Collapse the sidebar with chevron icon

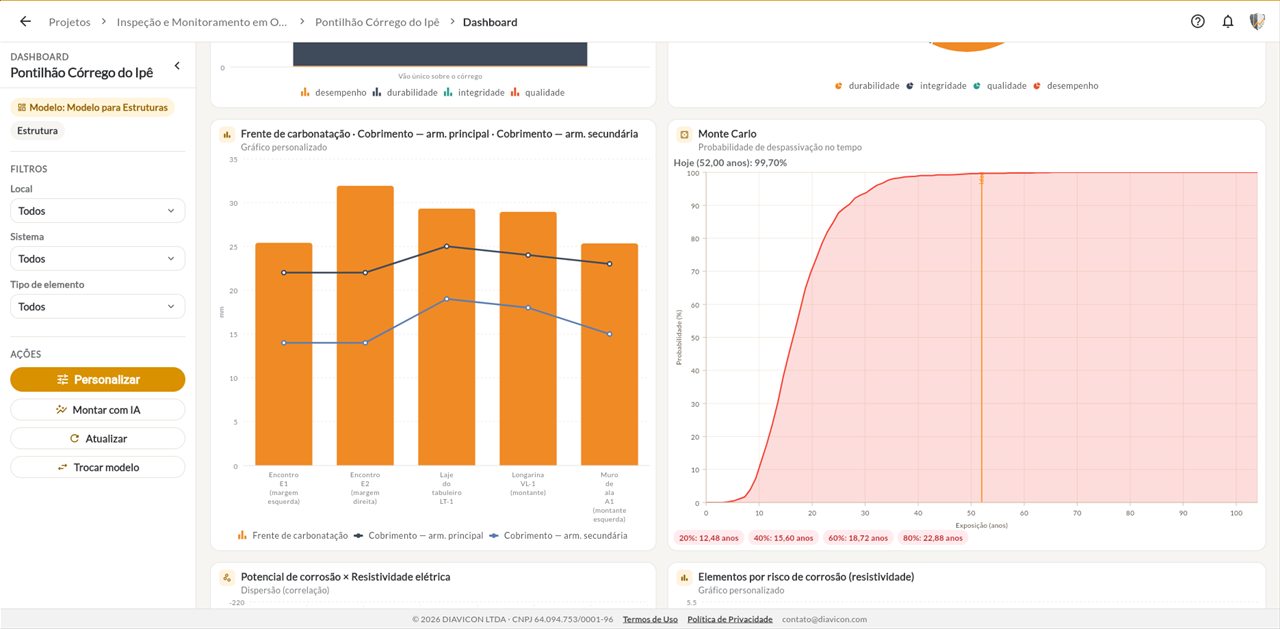click(x=177, y=66)
